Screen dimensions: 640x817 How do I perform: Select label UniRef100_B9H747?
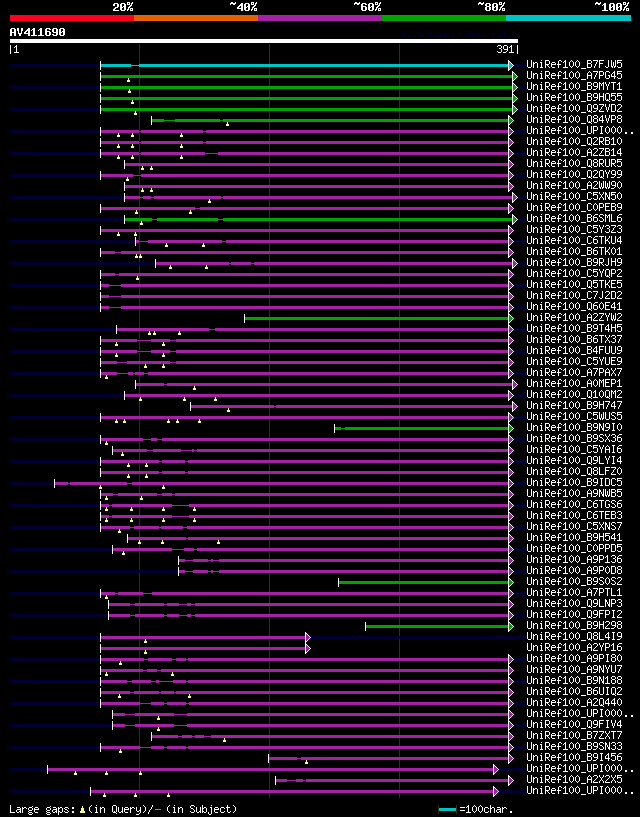point(574,405)
